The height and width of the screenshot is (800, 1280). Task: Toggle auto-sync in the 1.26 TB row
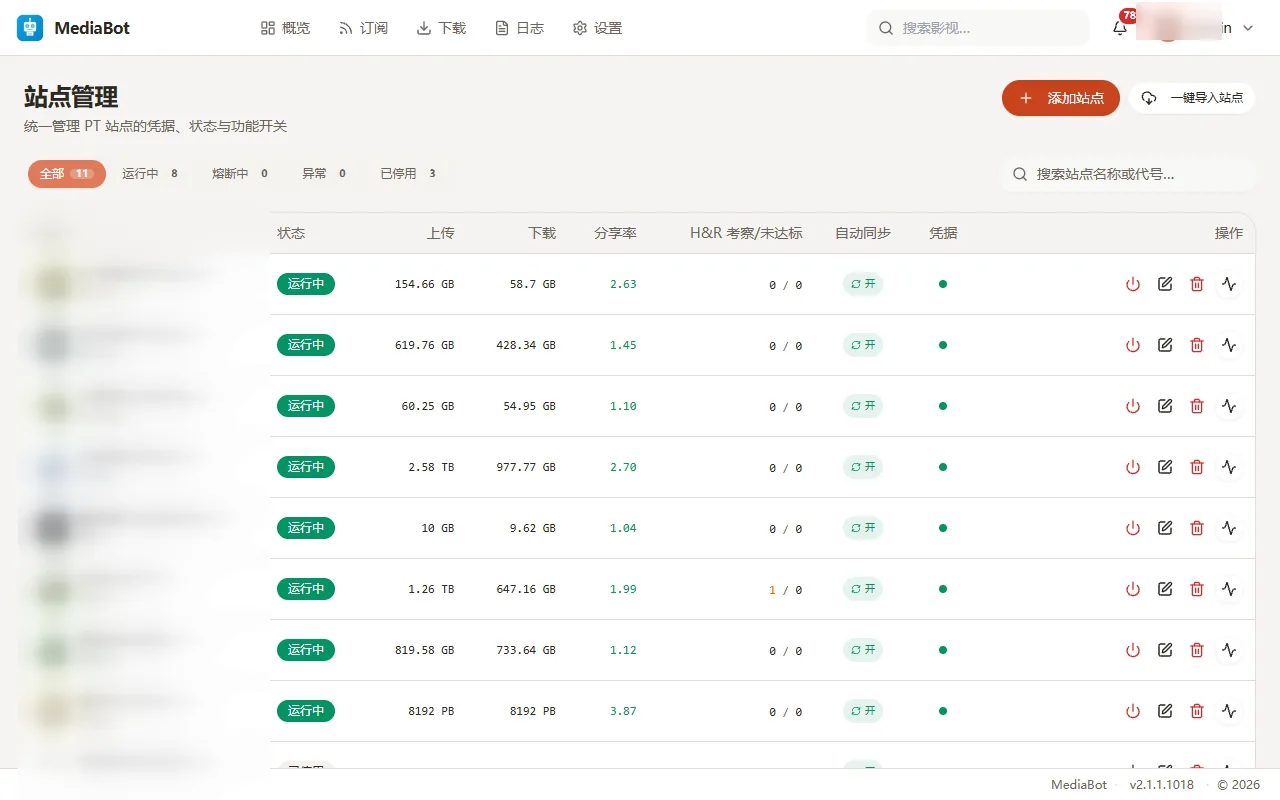point(863,589)
